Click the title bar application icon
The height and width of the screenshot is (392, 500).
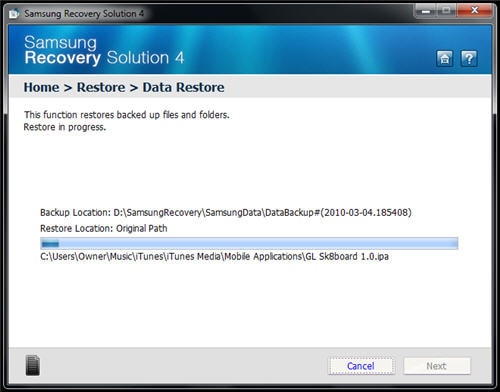[x=14, y=14]
